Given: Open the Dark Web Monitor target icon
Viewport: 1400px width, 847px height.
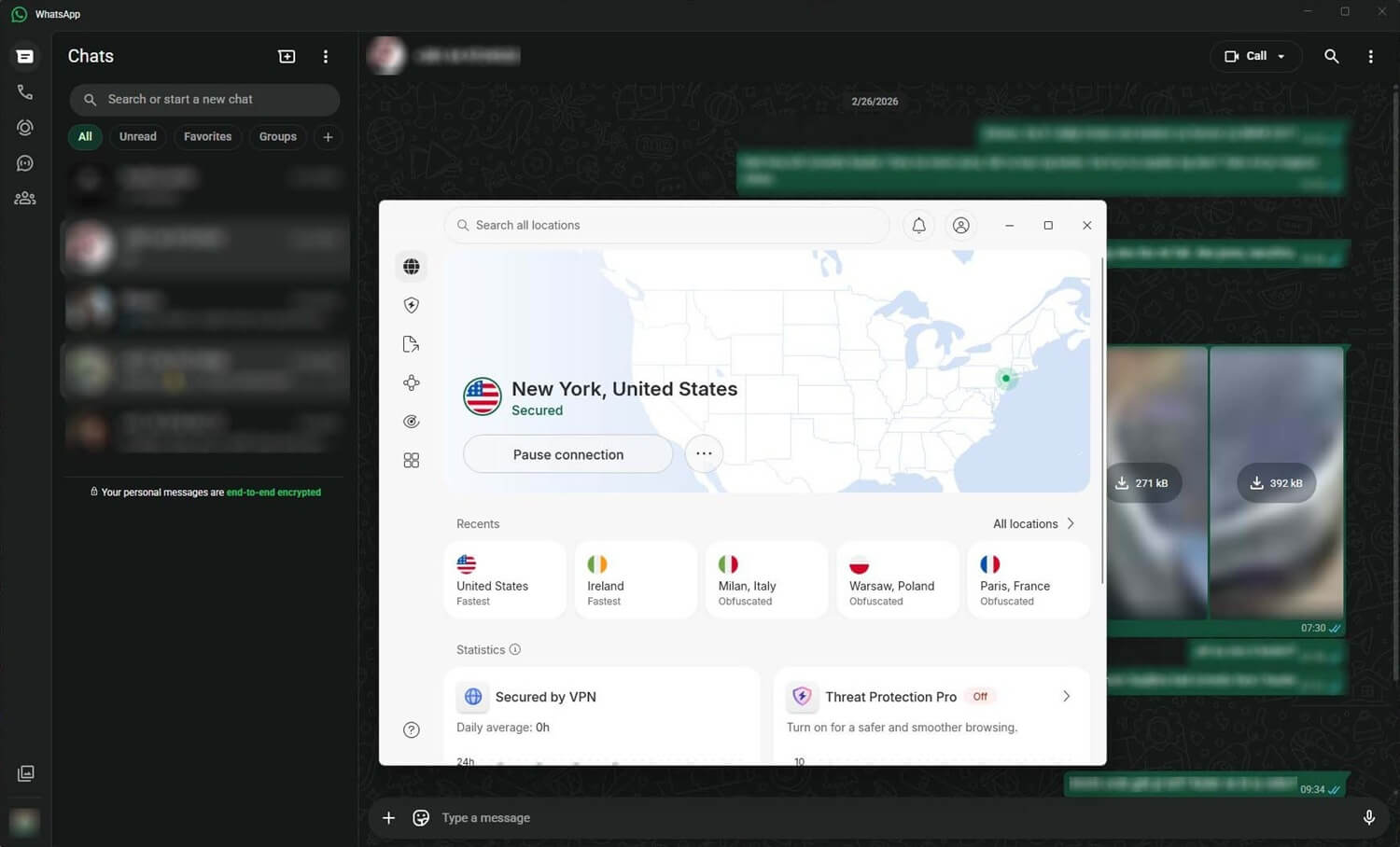Looking at the screenshot, I should pyautogui.click(x=412, y=422).
